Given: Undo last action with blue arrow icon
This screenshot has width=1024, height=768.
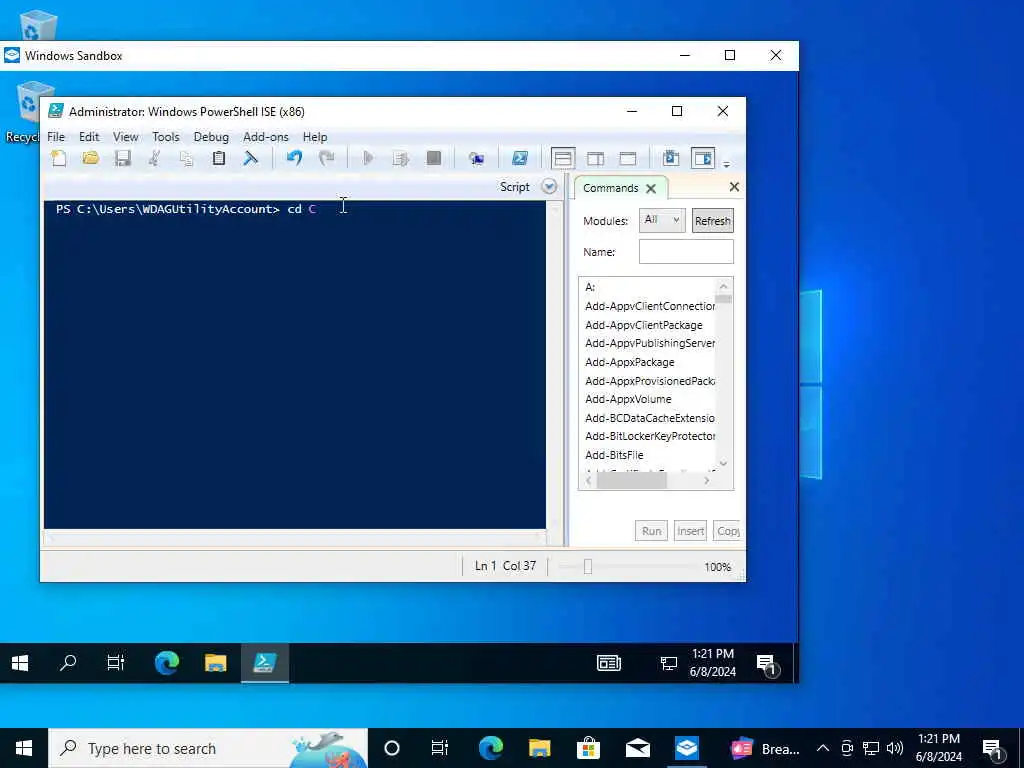Looking at the screenshot, I should (295, 159).
